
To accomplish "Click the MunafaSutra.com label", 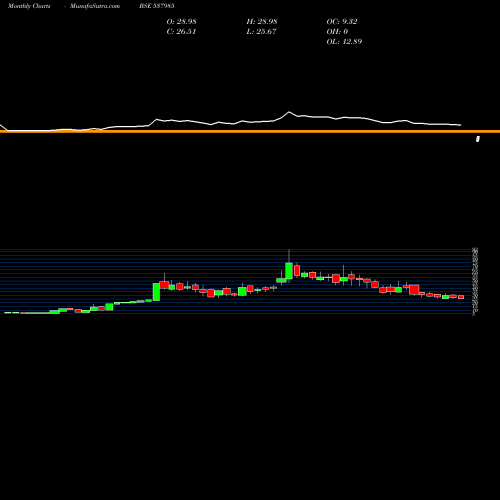I will 95,6.
